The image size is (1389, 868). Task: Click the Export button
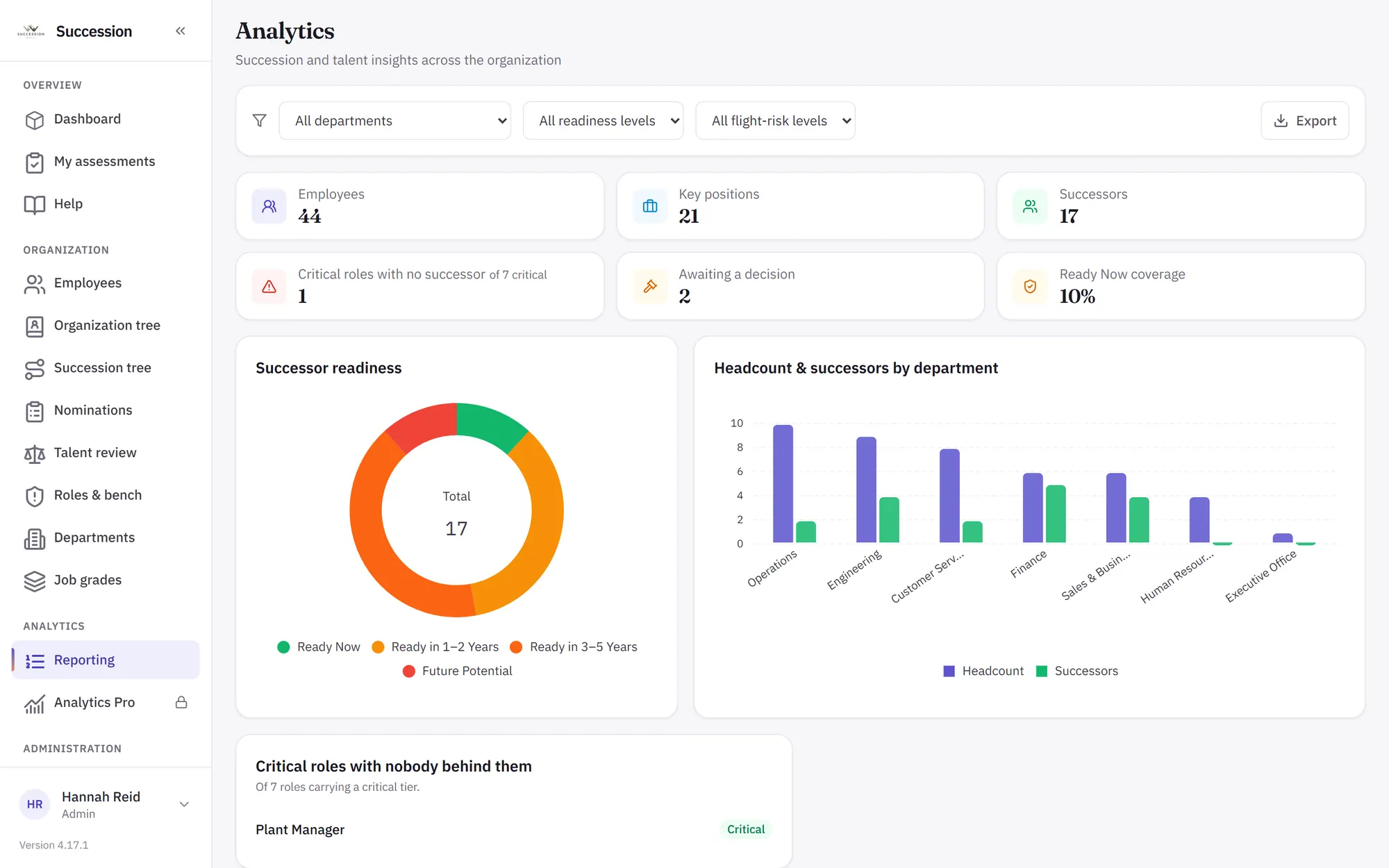pos(1305,121)
